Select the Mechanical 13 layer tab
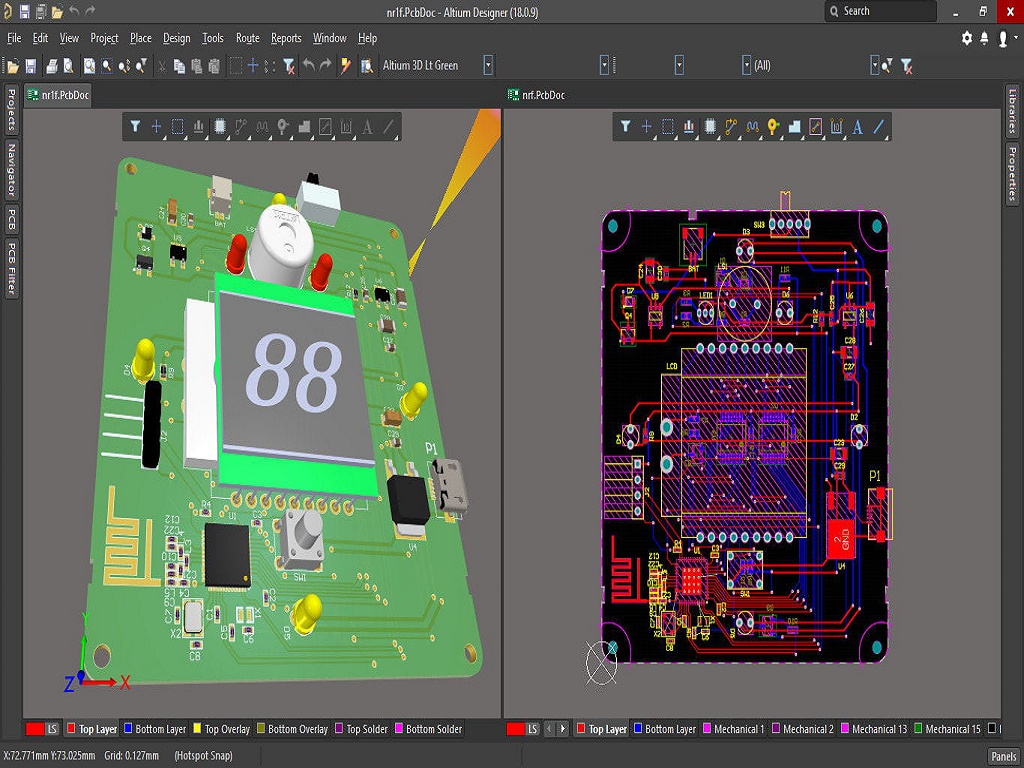The width and height of the screenshot is (1024, 768). click(x=873, y=729)
